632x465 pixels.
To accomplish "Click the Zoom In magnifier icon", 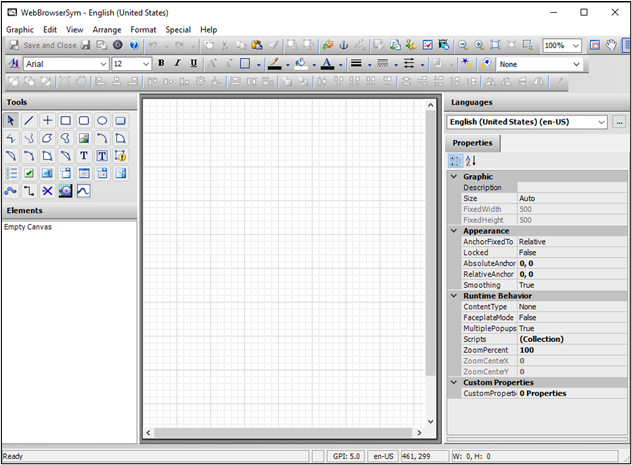I will pyautogui.click(x=479, y=45).
